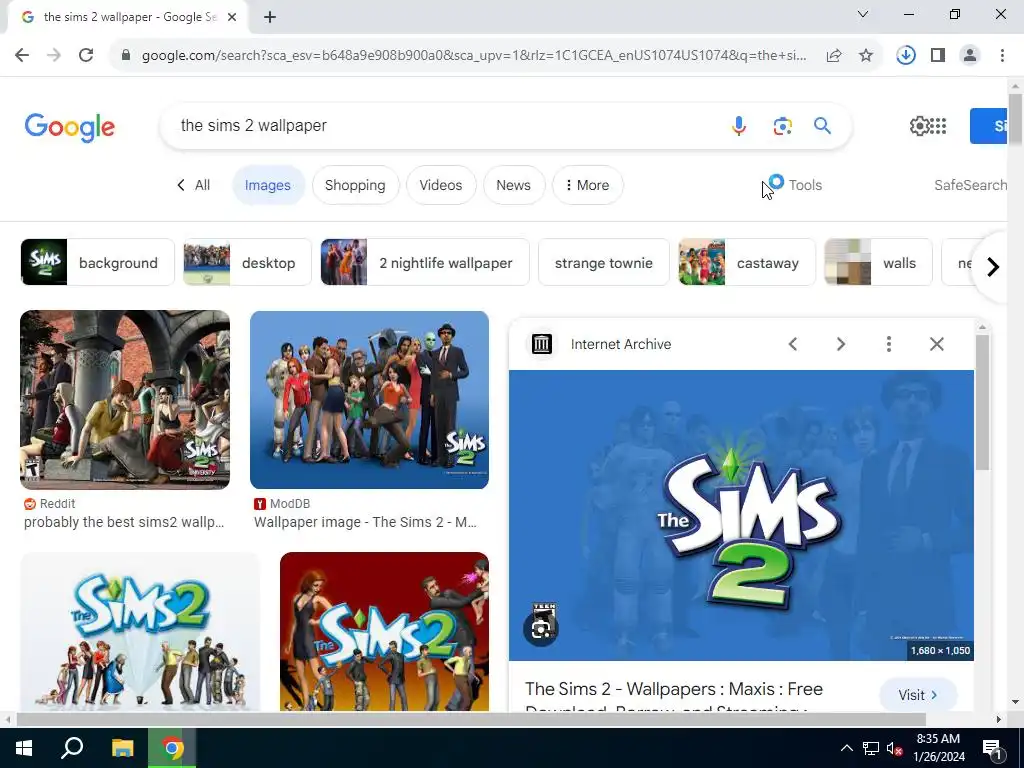
Task: Open the tab search dropdown arrow
Action: pos(863,14)
